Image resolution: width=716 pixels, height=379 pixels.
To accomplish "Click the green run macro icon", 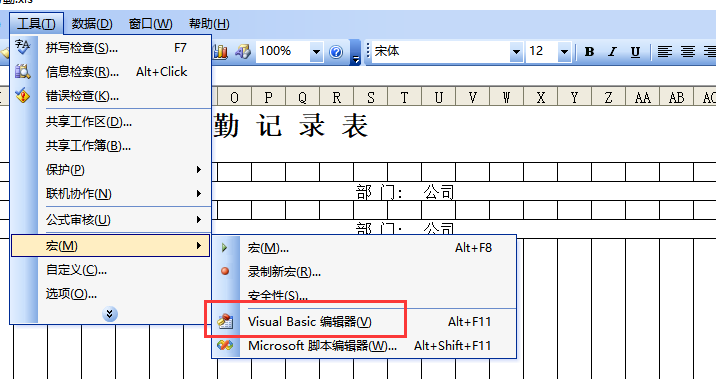I will (225, 248).
